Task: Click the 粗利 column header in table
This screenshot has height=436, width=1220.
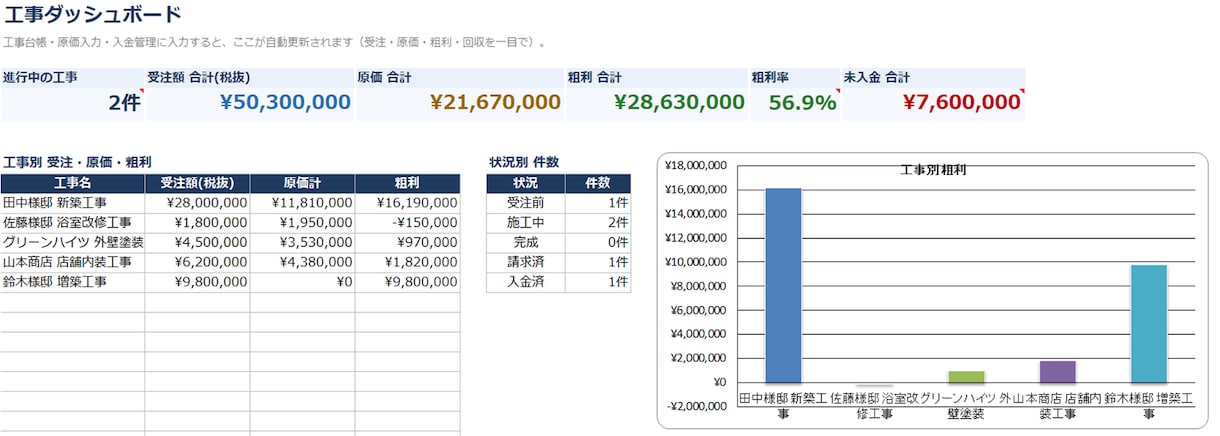Action: pos(408,183)
